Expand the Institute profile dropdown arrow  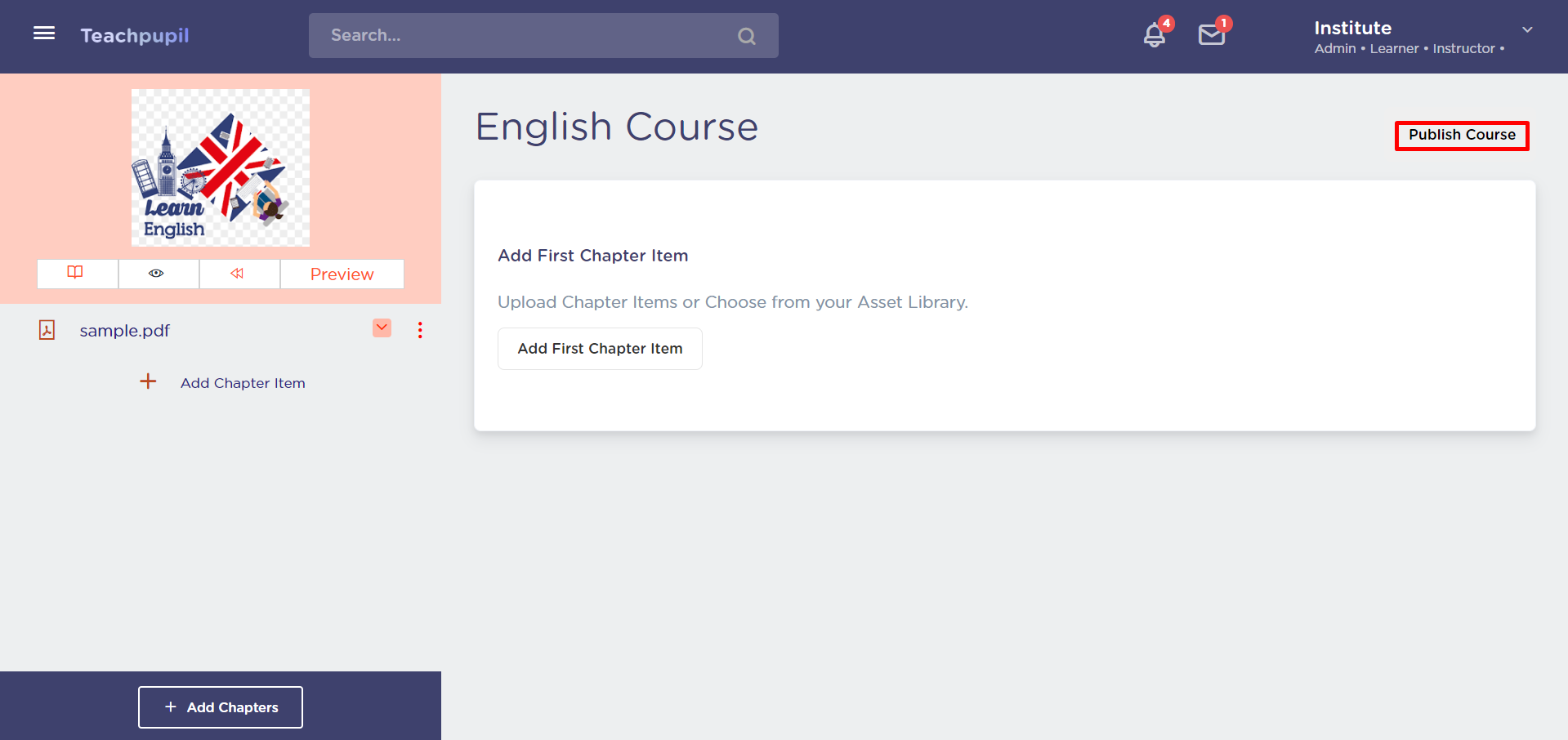(x=1526, y=30)
